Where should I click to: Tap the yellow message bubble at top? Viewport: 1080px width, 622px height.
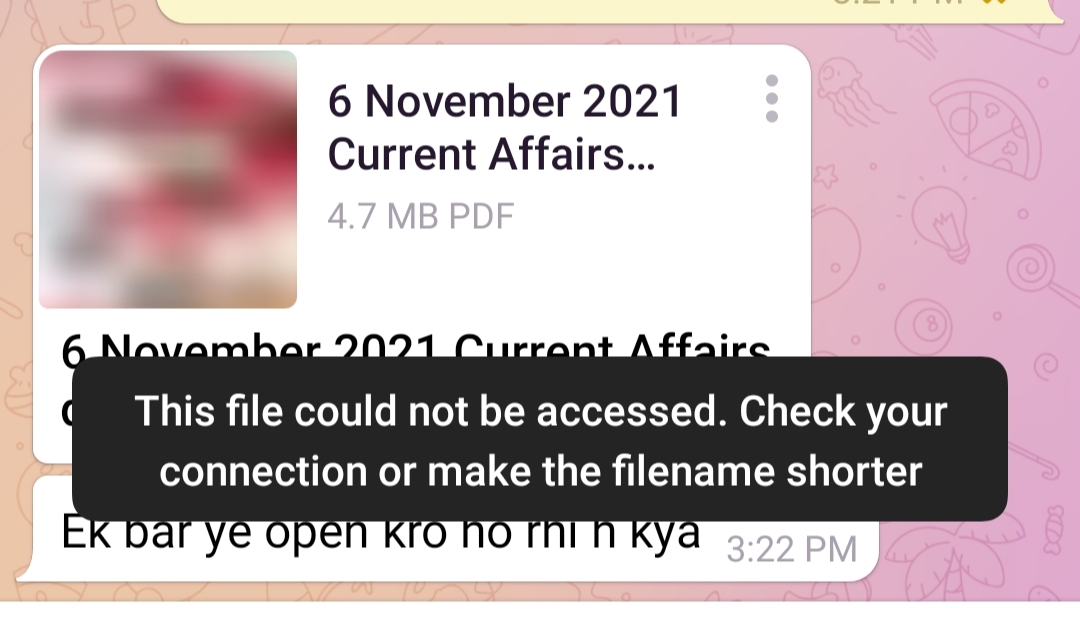pos(610,11)
